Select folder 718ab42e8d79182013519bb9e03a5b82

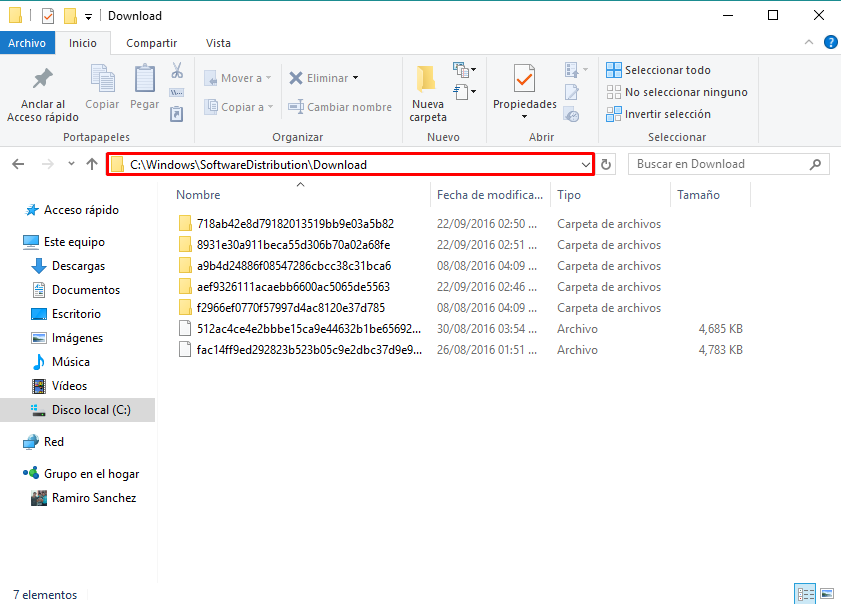click(295, 224)
